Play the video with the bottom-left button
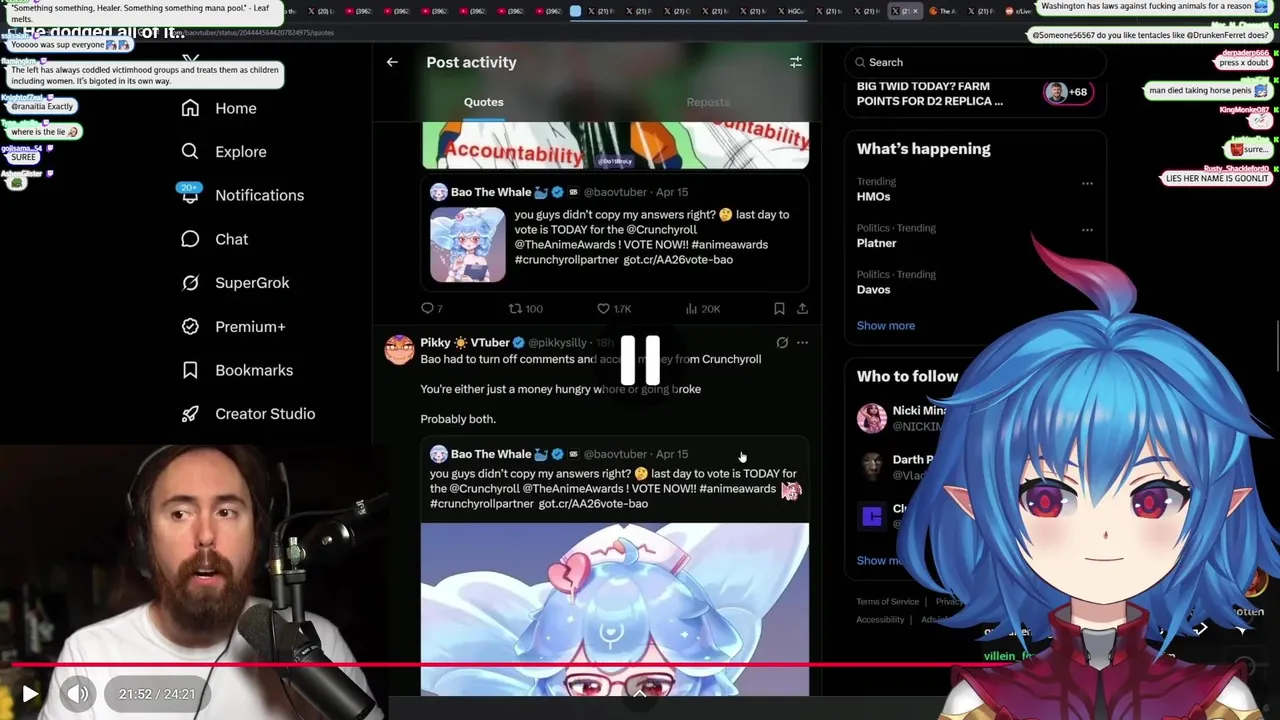 (x=30, y=694)
